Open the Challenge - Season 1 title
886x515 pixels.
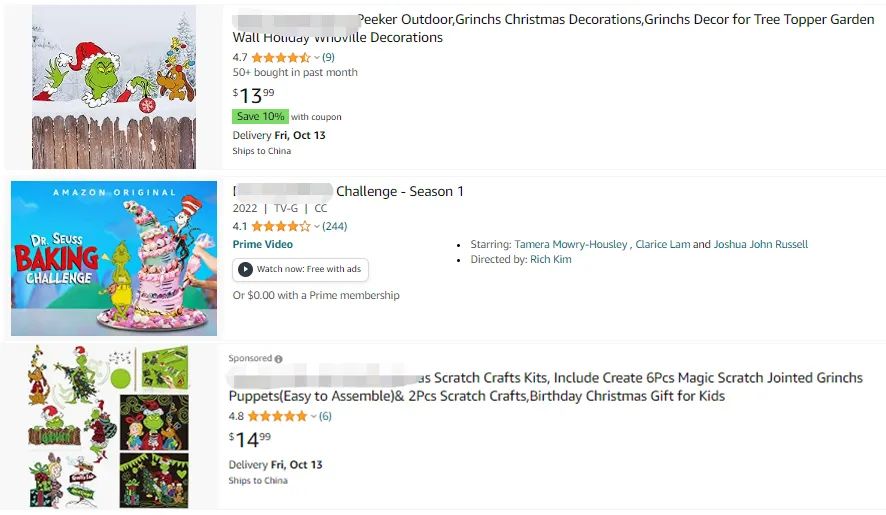point(399,191)
